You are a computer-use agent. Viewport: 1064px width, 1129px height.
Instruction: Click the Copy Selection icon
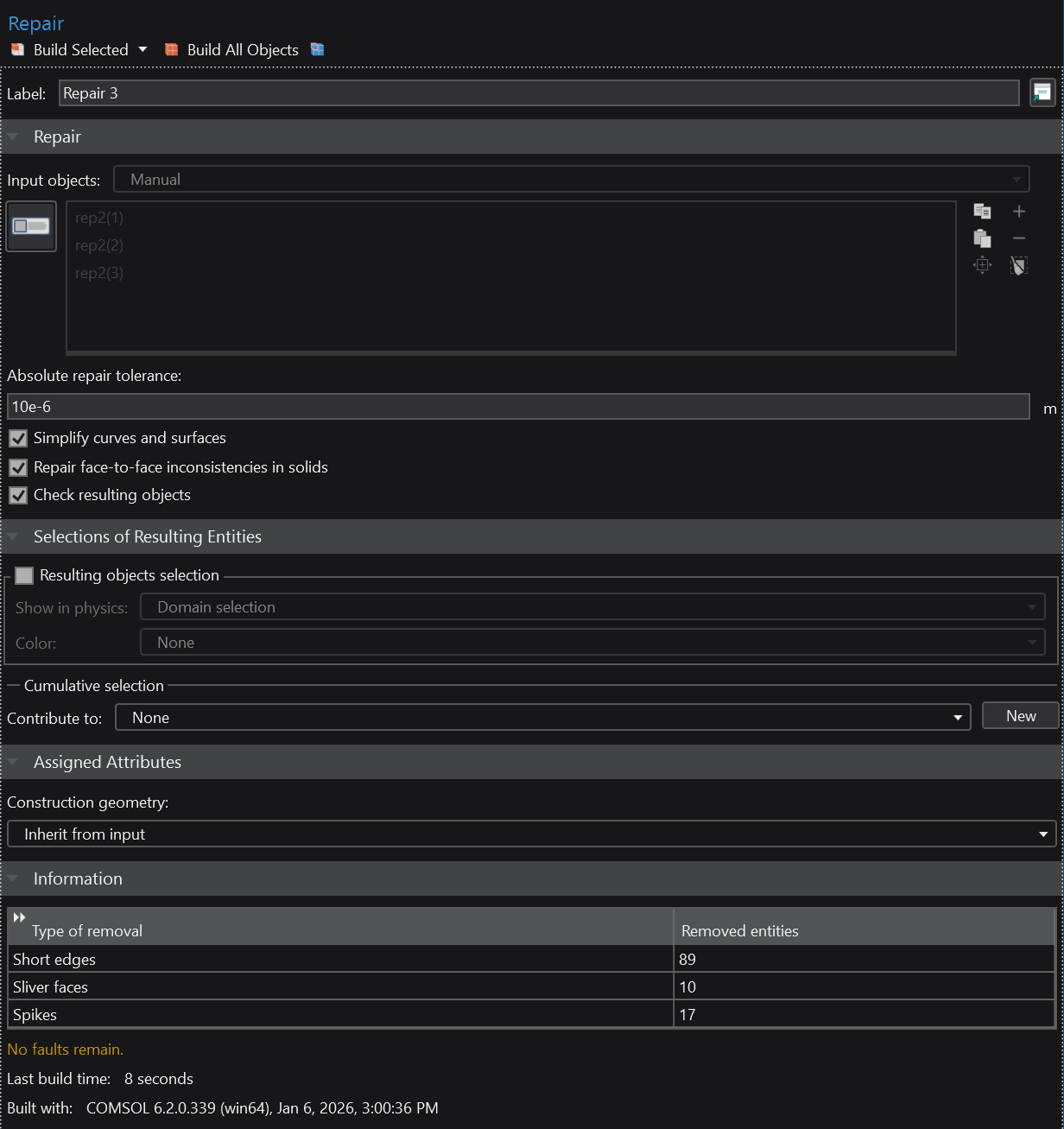pos(982,212)
